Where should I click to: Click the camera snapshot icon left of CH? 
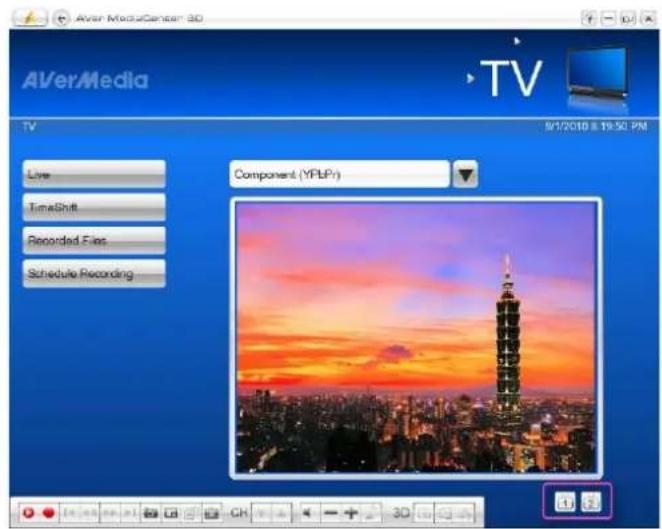[212, 513]
